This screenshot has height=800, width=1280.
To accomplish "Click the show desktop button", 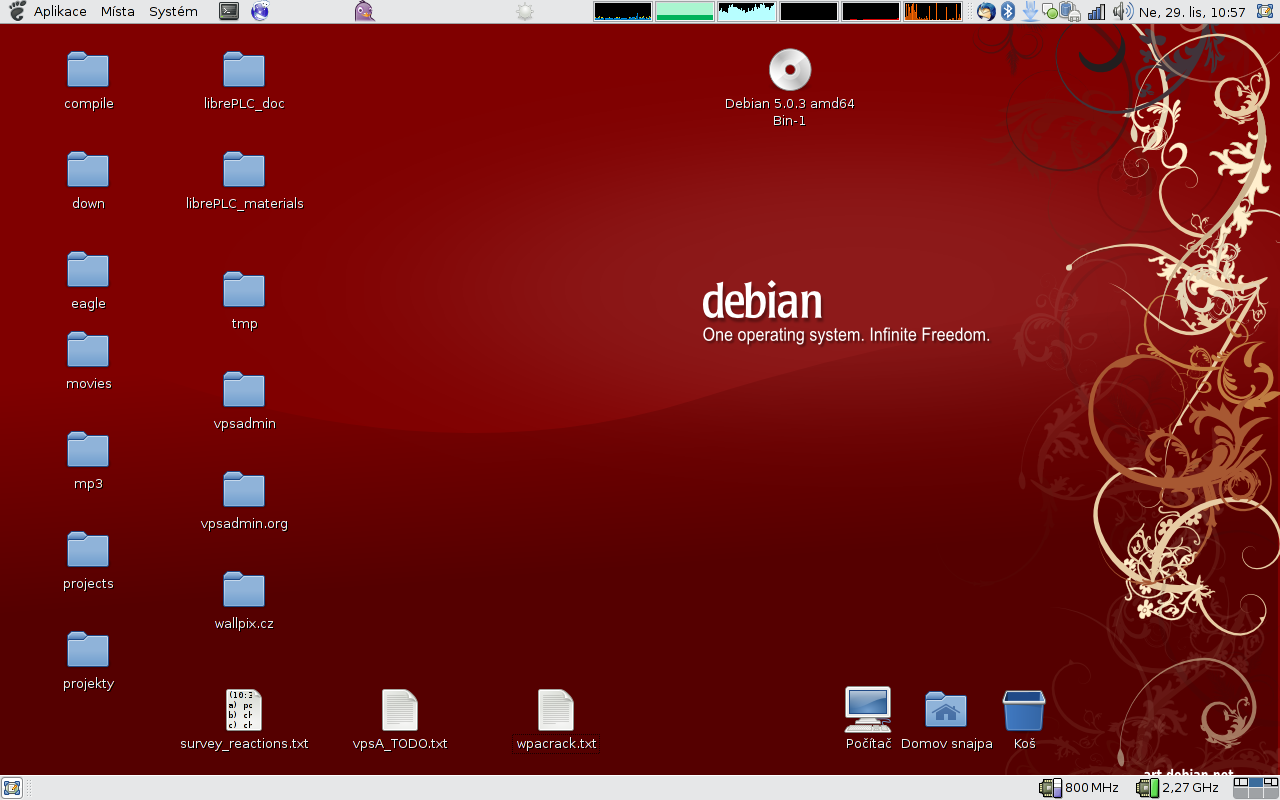I will 12,787.
